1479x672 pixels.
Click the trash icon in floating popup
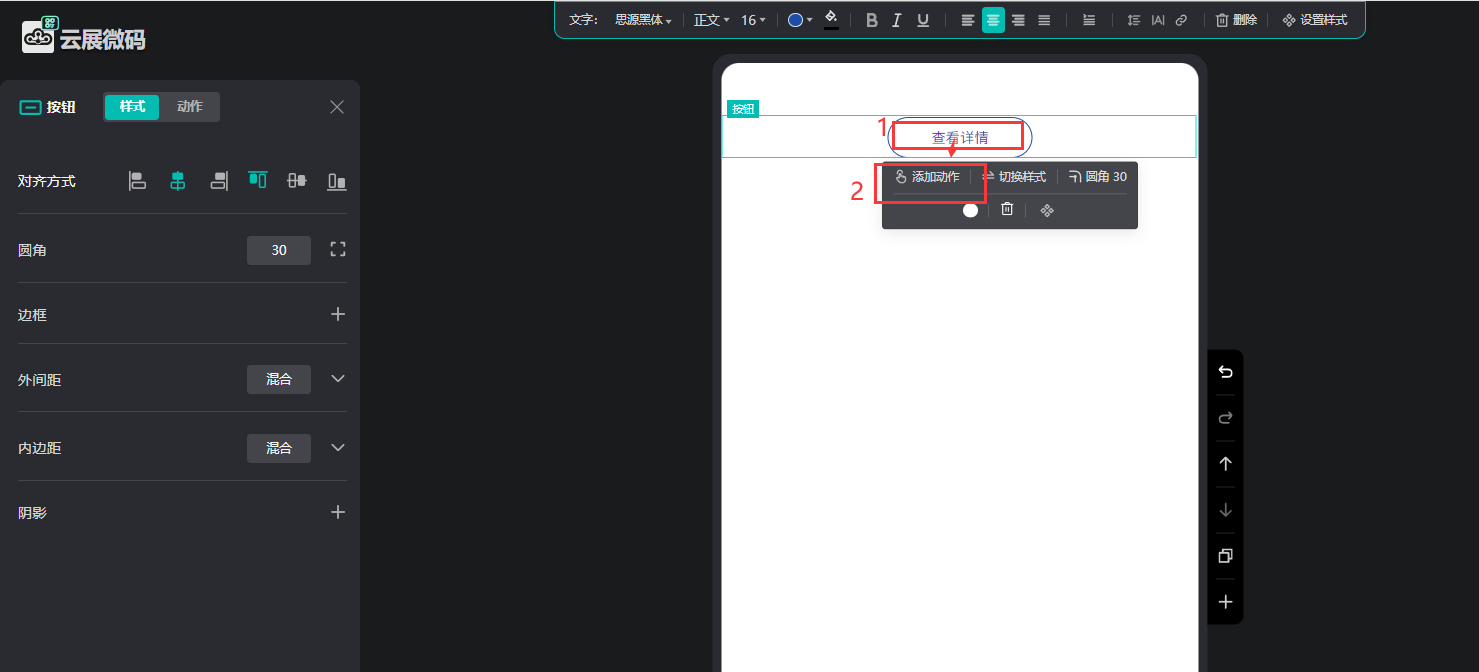1007,209
